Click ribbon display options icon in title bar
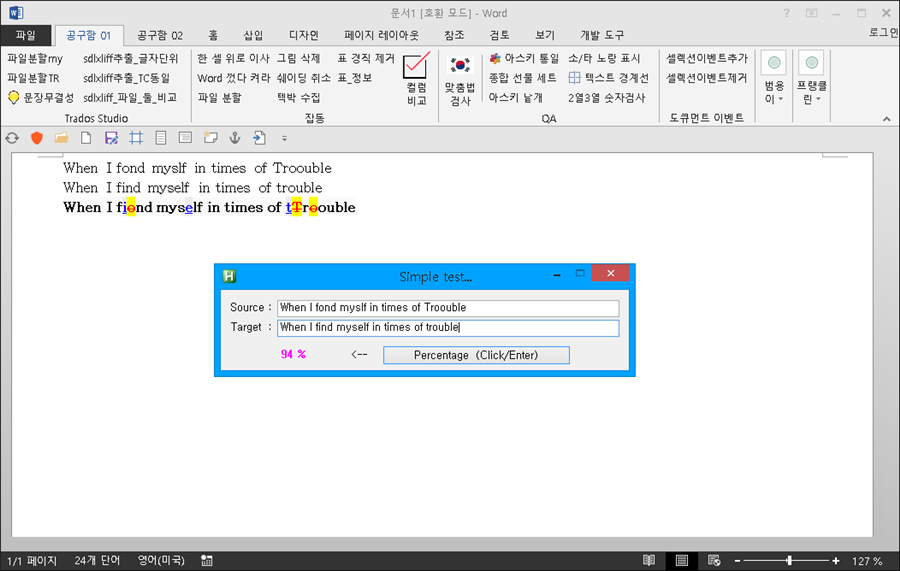 (811, 13)
